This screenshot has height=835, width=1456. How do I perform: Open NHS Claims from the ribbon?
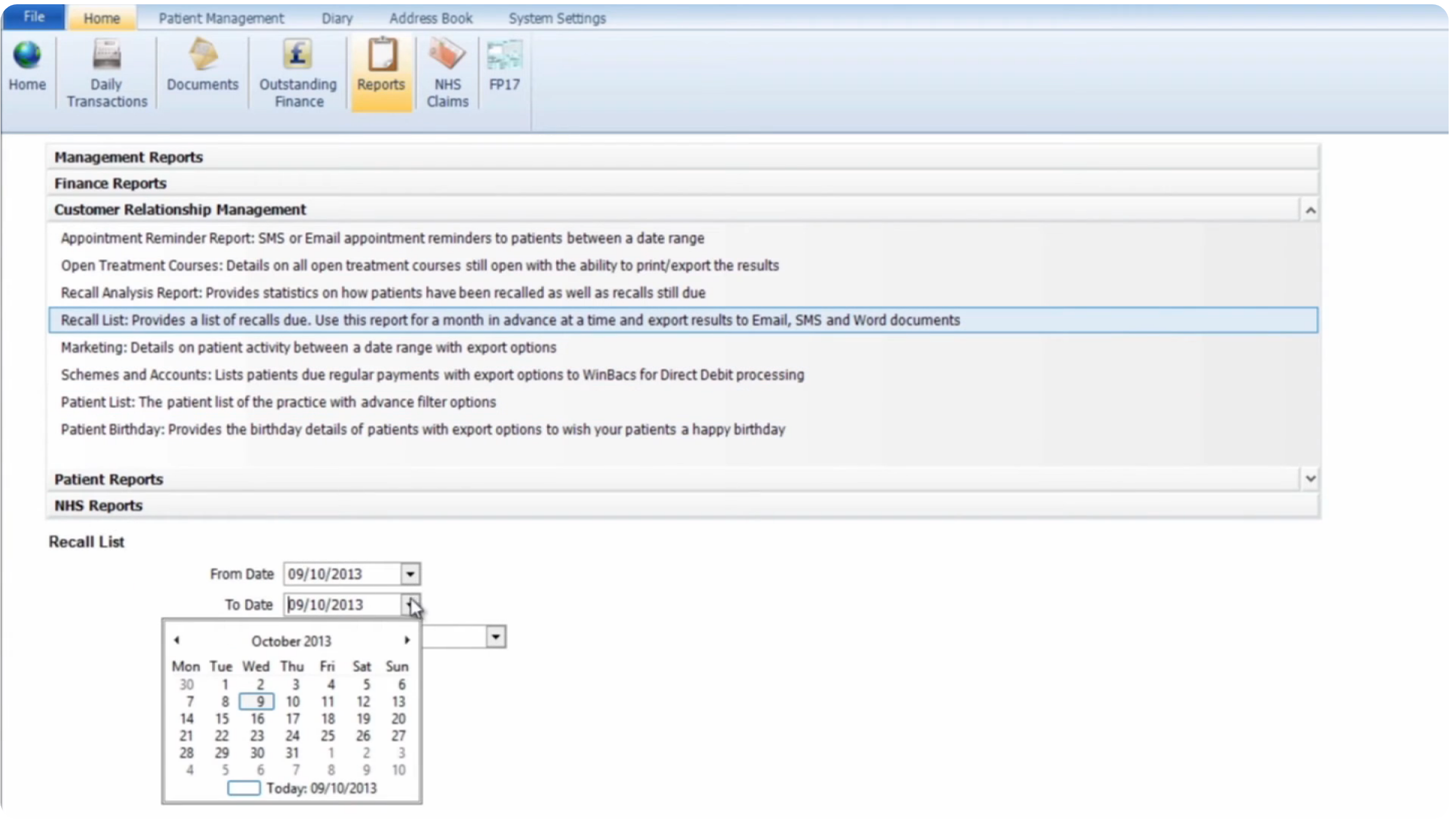(447, 74)
